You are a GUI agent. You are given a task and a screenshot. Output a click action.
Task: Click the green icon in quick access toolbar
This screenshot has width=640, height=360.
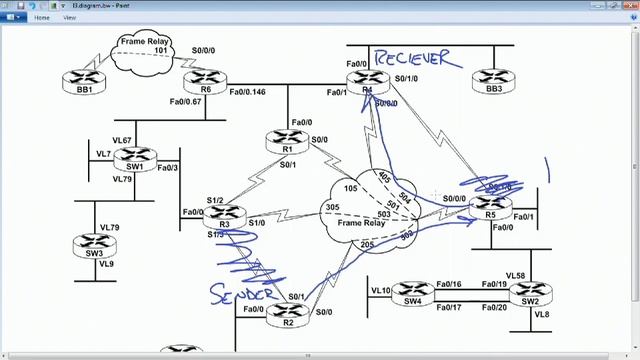click(53, 6)
